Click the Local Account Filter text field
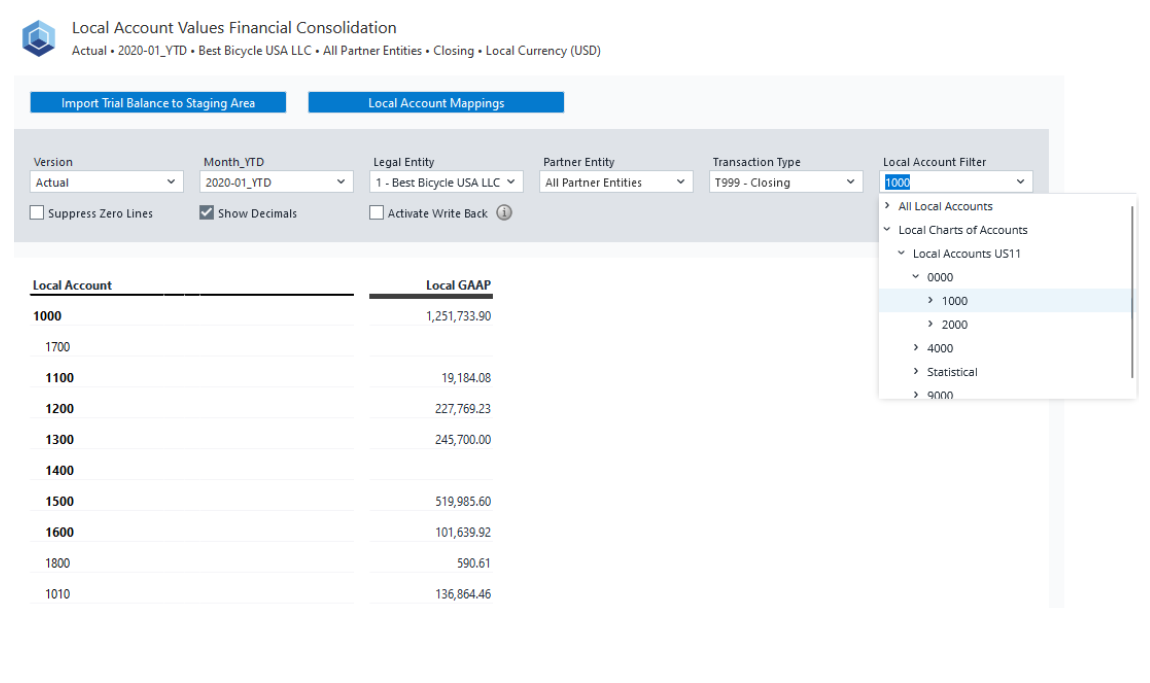The width and height of the screenshot is (1150, 683). coord(945,182)
